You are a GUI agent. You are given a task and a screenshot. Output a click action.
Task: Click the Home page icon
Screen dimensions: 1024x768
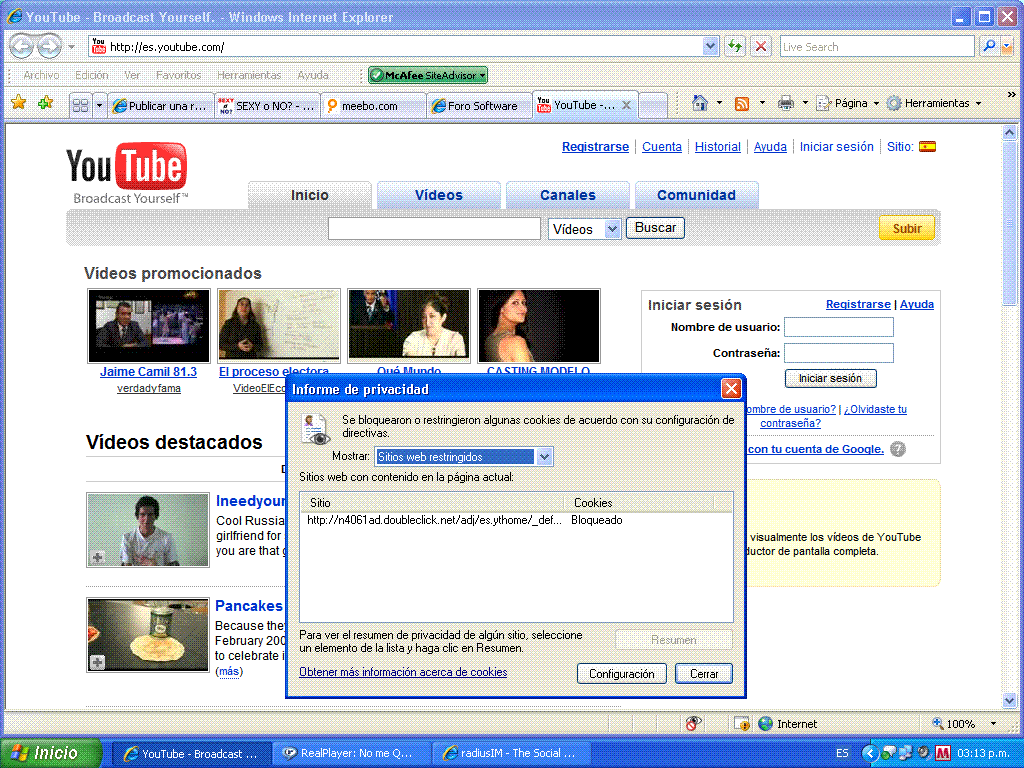tap(699, 103)
